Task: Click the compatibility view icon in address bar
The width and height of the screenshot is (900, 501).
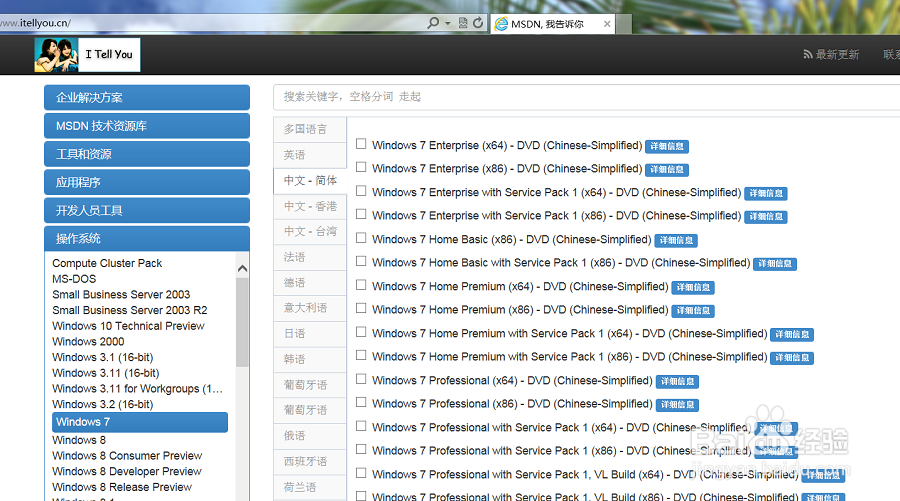Action: point(463,23)
